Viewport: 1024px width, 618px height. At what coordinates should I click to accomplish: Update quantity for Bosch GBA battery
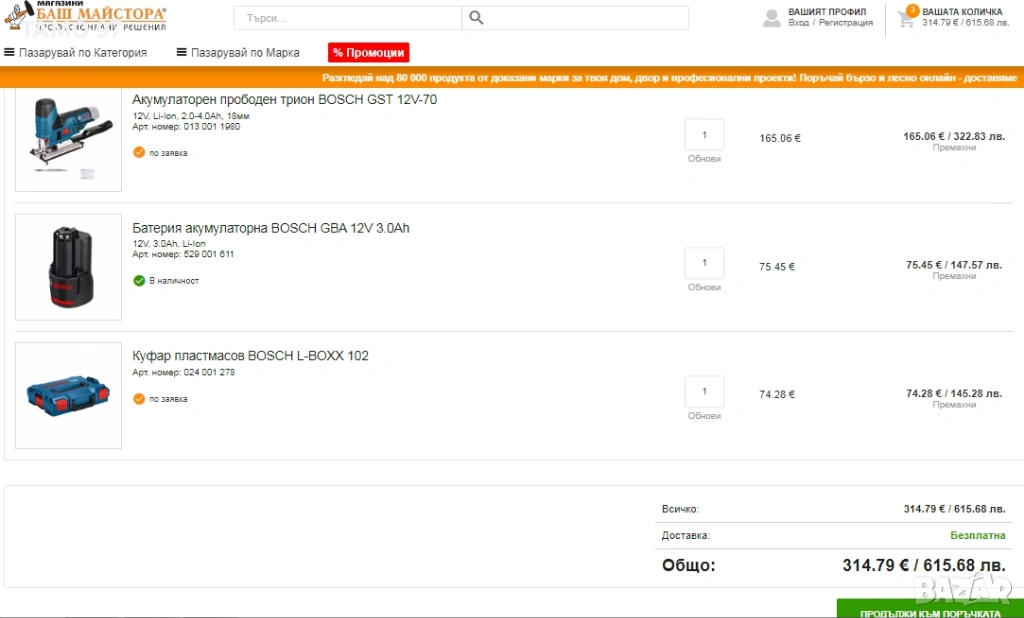(704, 287)
